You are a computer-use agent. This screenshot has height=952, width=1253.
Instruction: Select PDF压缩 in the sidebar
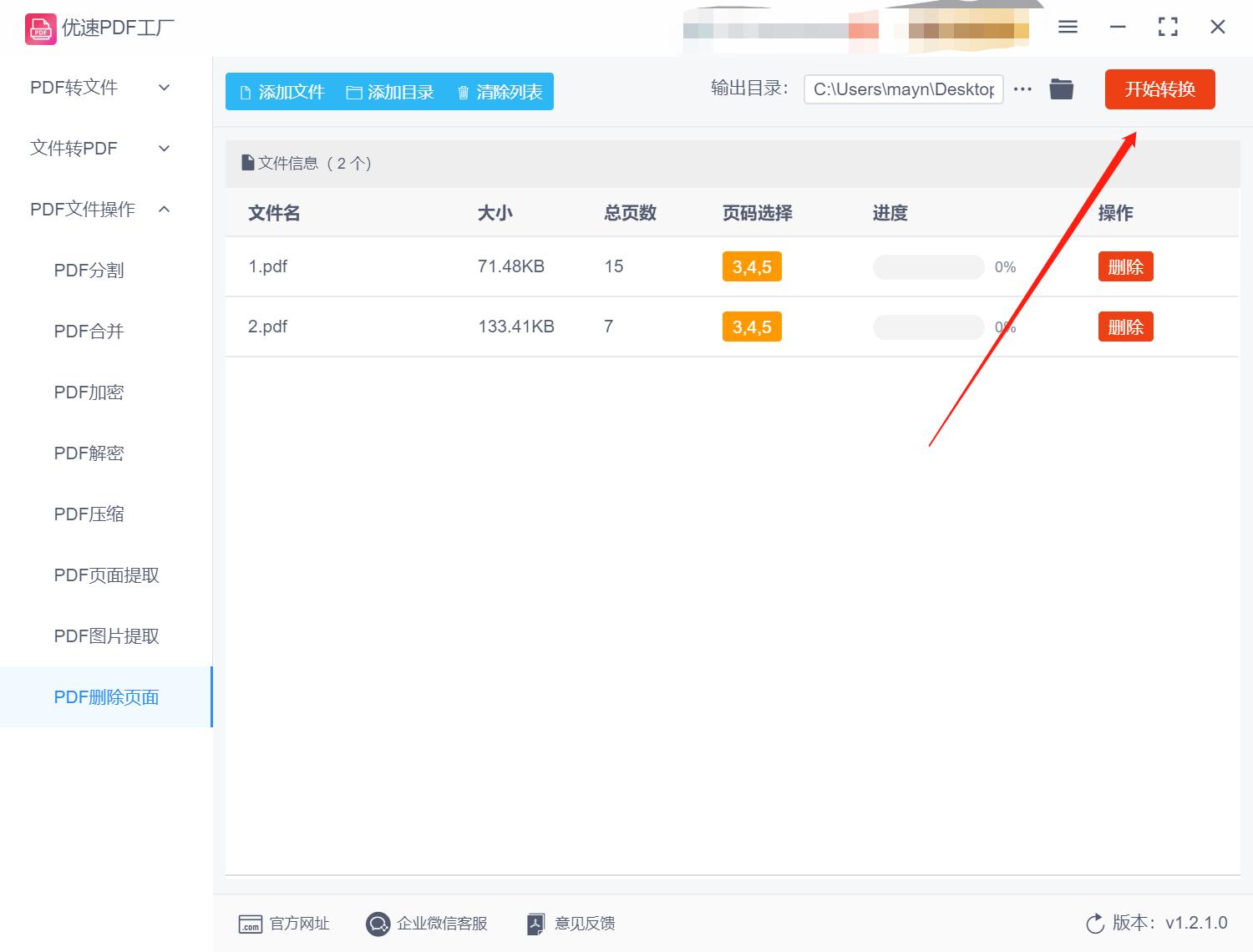tap(89, 514)
